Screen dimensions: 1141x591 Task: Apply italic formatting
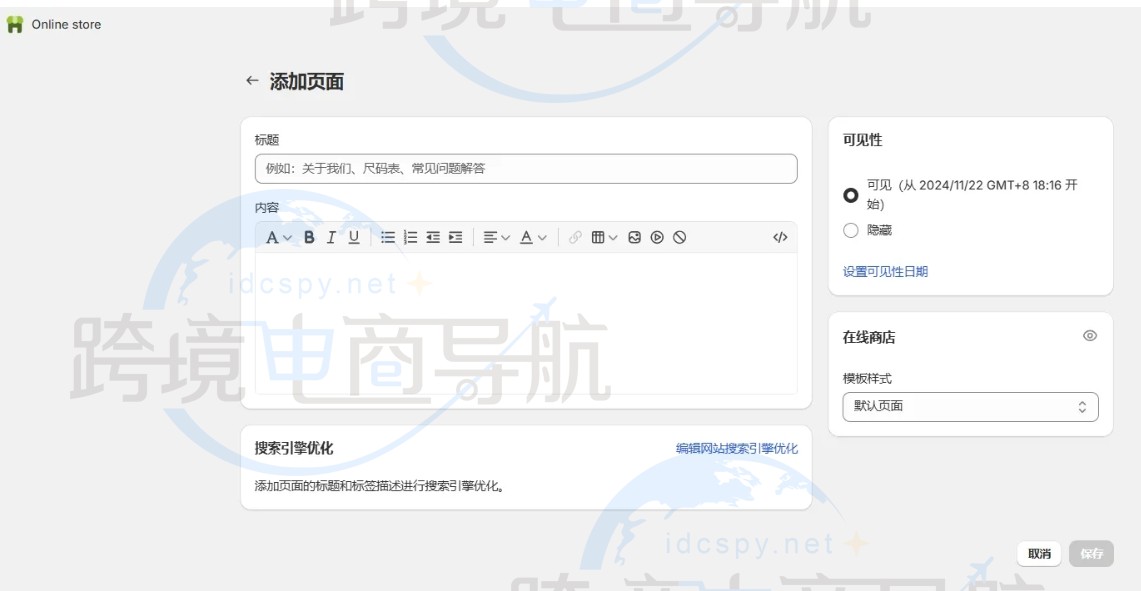[329, 237]
